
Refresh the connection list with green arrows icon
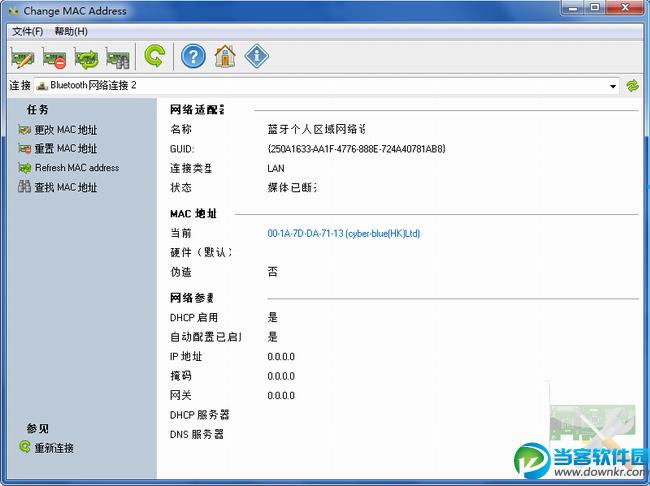(x=632, y=86)
